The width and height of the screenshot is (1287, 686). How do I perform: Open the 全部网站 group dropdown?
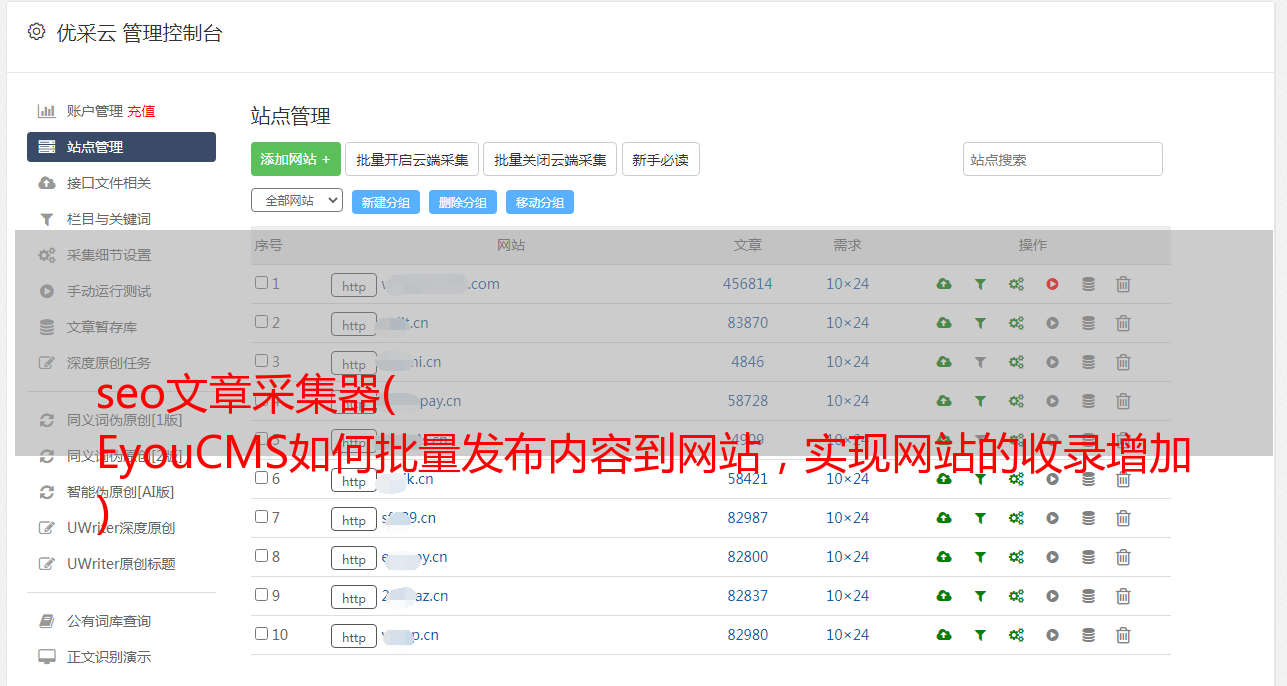coord(297,201)
